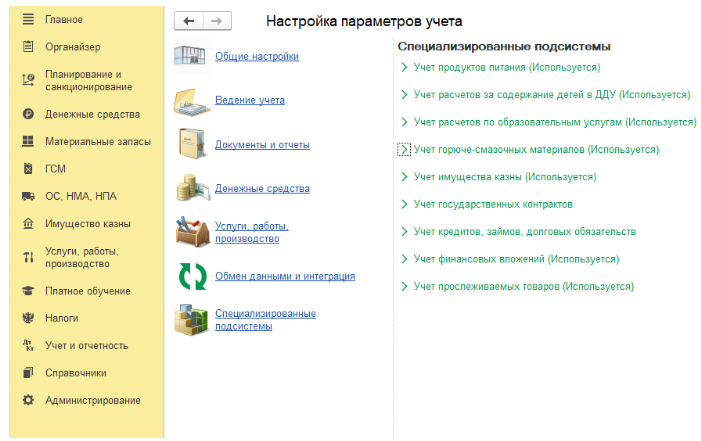Click the Справочники books icon
Screen dimensions: 701x441
(28, 373)
